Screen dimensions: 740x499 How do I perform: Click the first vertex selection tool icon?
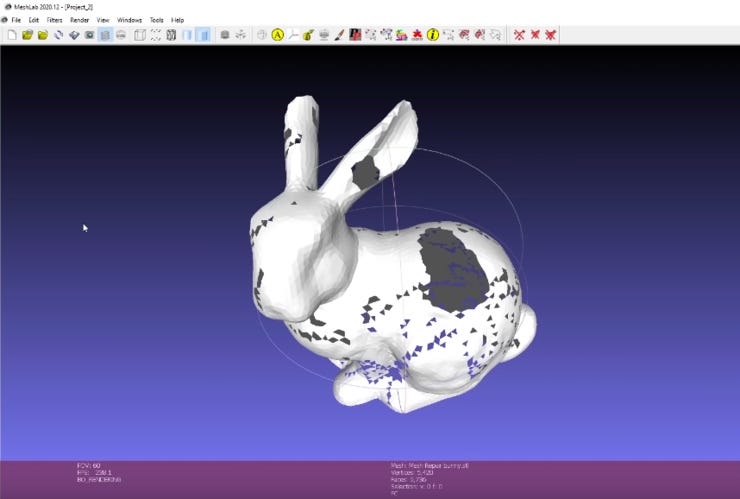click(x=370, y=34)
